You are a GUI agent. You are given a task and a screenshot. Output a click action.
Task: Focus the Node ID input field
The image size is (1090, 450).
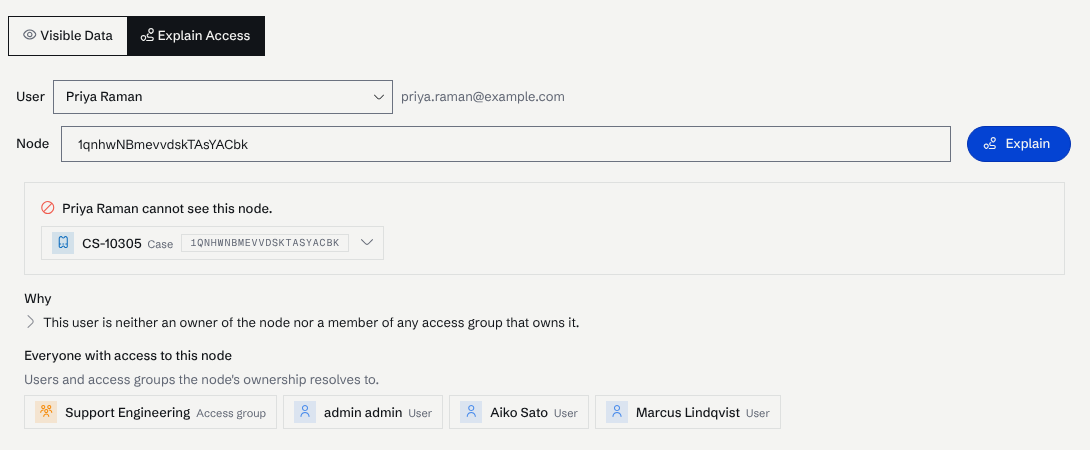click(x=505, y=144)
